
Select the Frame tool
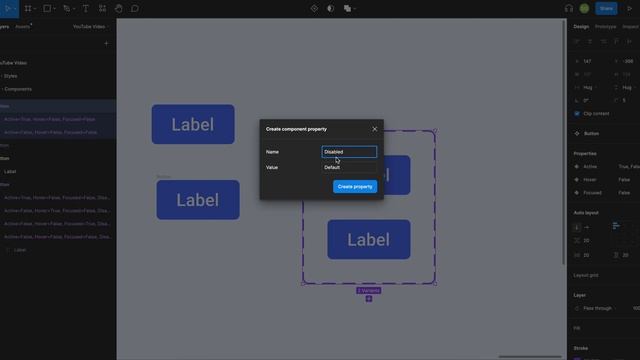pyautogui.click(x=28, y=8)
